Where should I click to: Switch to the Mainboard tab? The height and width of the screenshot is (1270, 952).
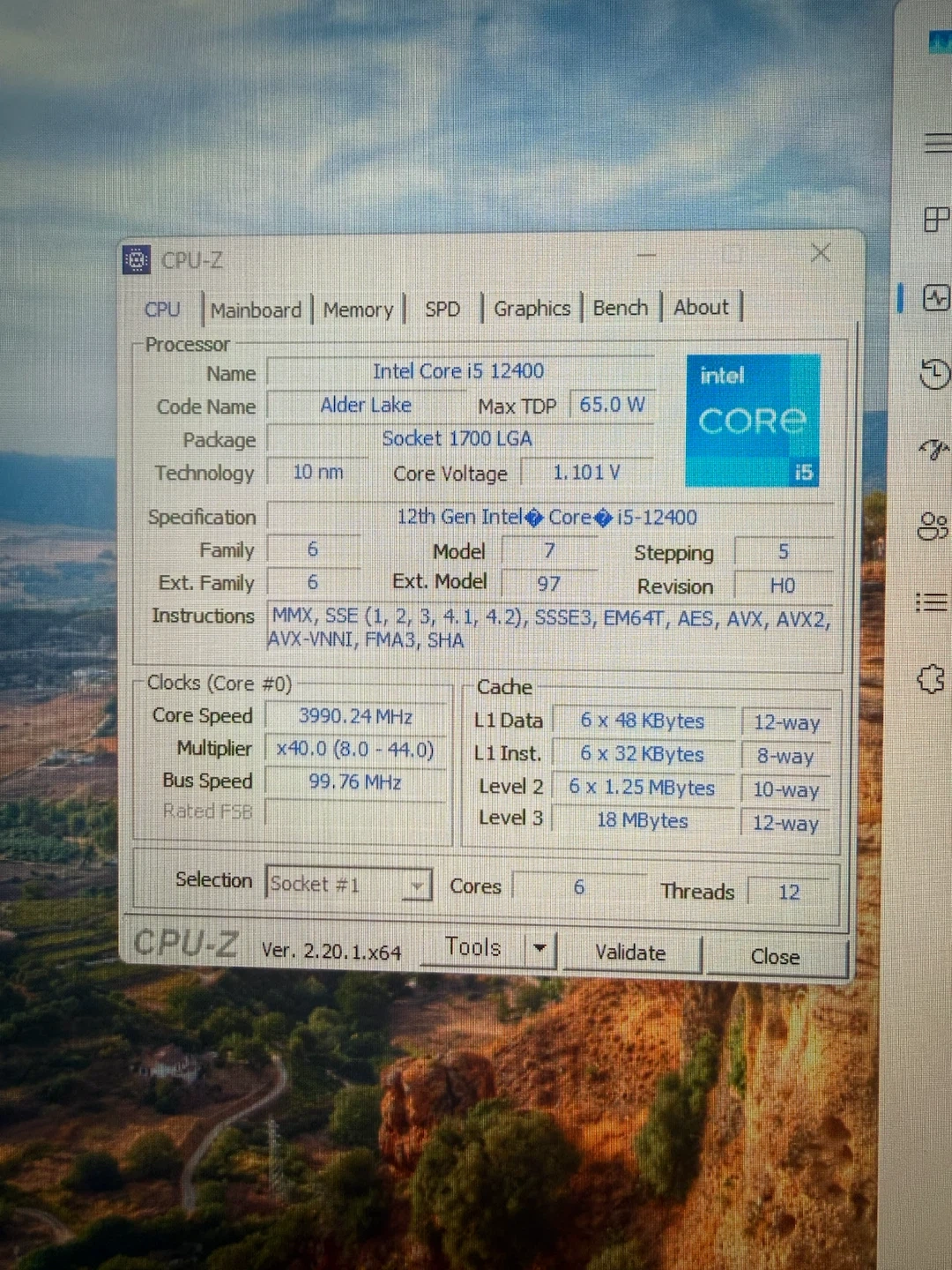pyautogui.click(x=257, y=310)
